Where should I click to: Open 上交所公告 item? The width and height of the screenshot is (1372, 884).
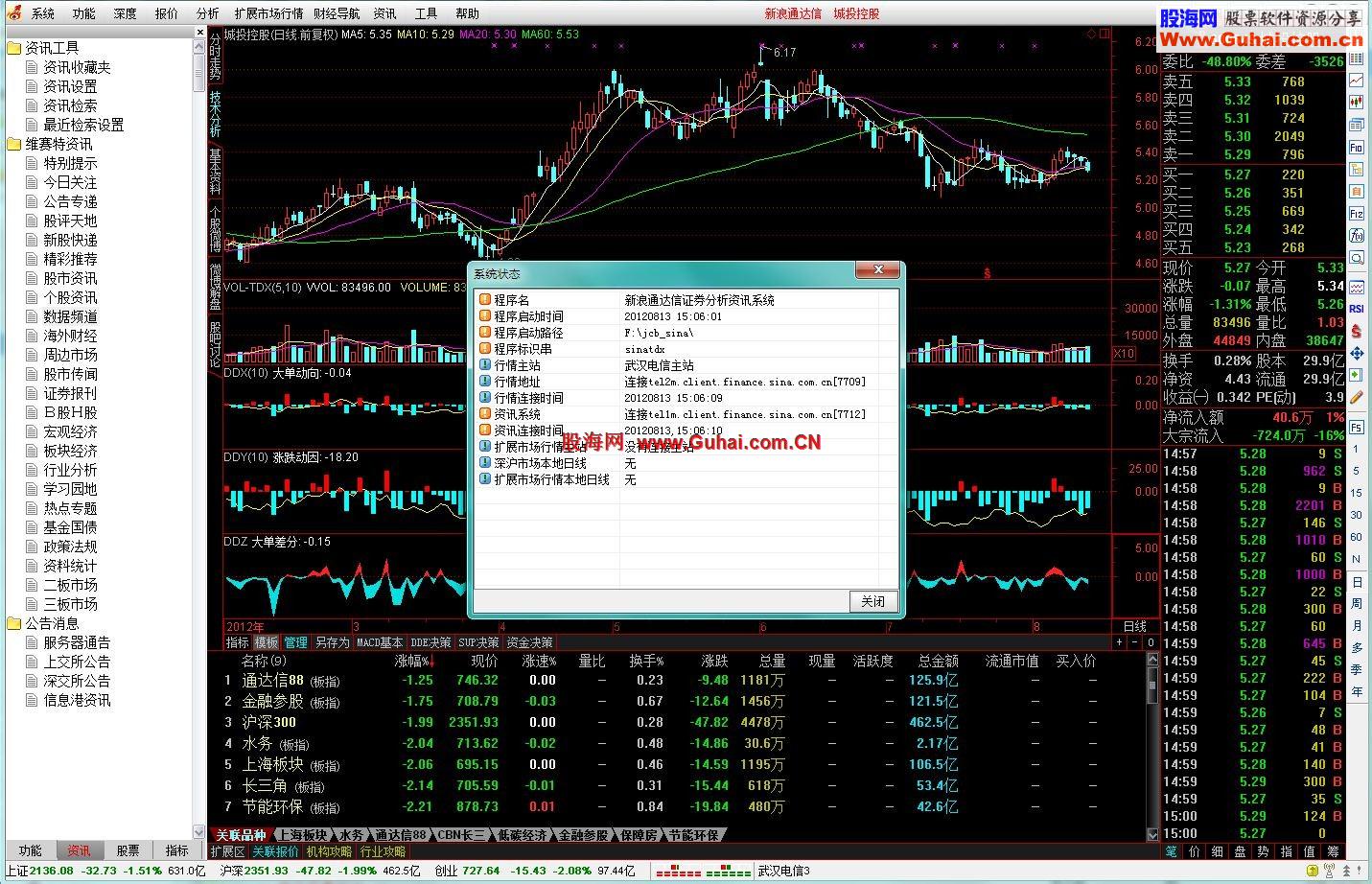click(77, 662)
